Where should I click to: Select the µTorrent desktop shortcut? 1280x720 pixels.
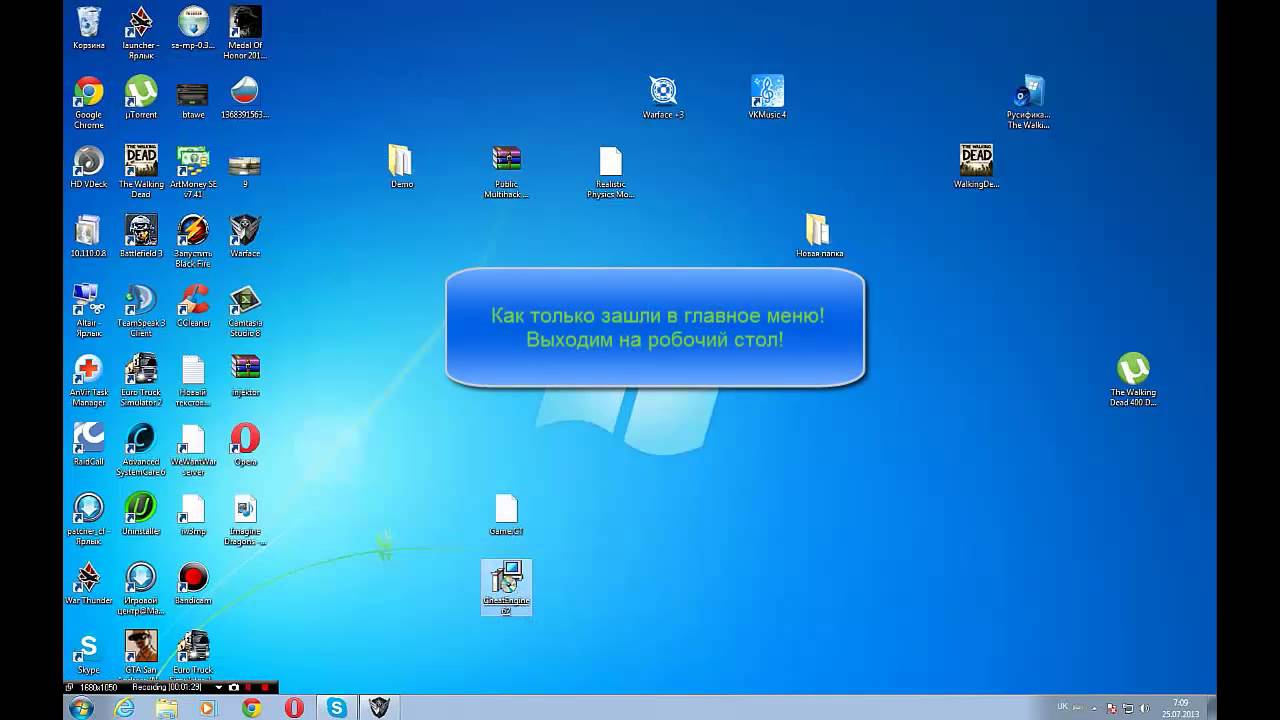point(141,97)
